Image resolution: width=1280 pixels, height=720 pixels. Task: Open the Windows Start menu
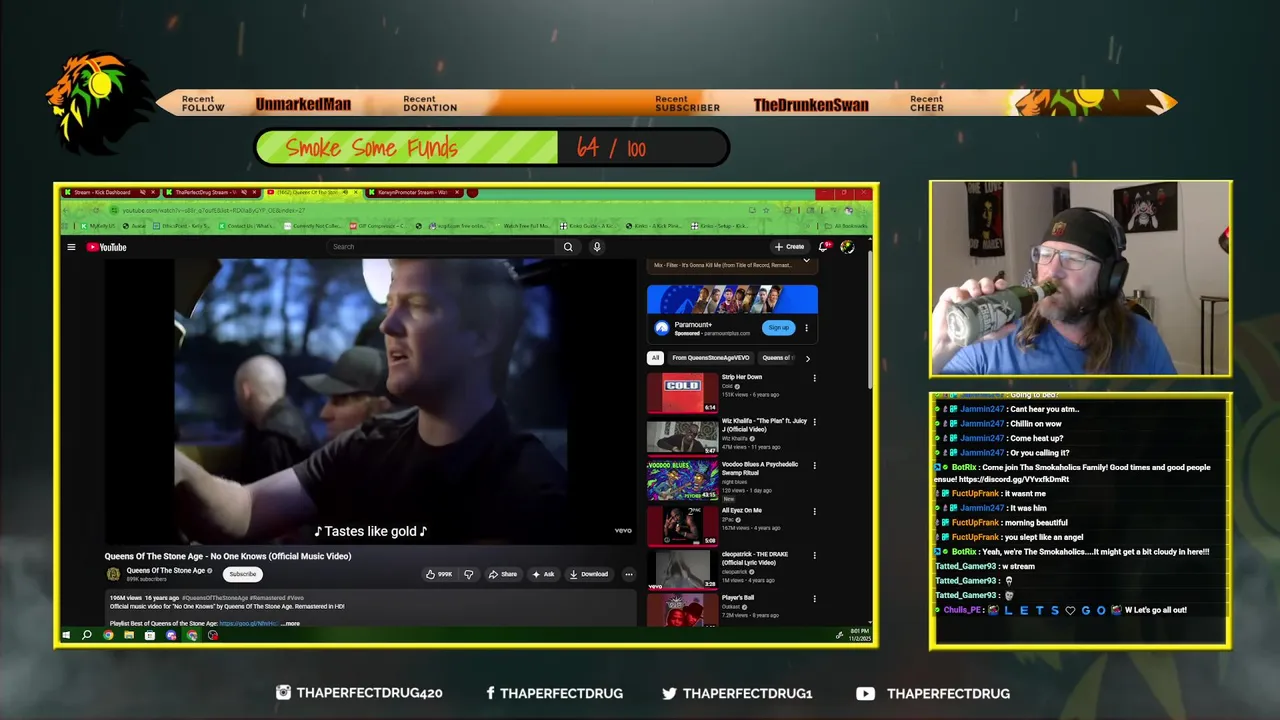pos(66,635)
